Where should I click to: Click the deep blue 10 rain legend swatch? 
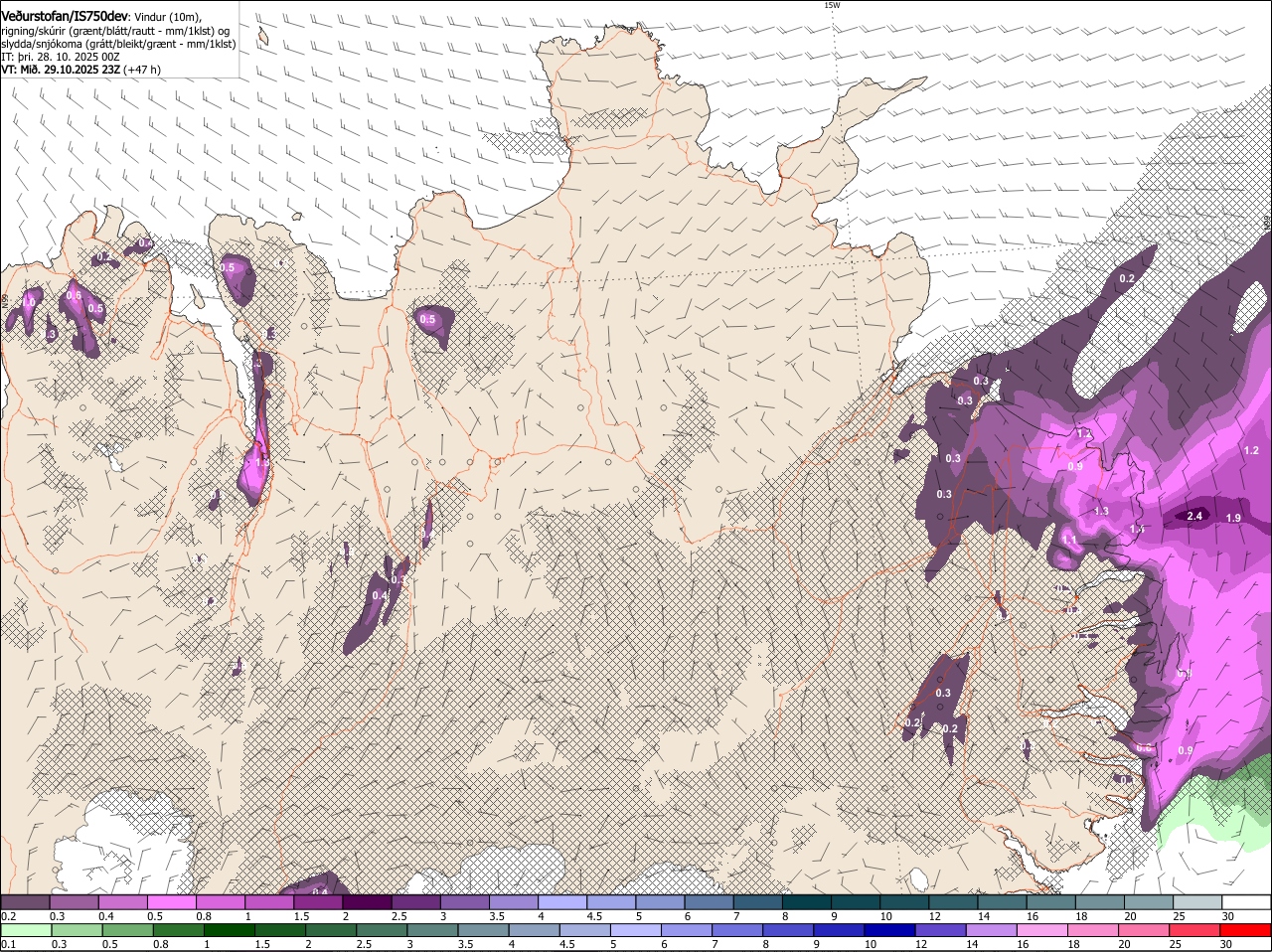point(890,930)
